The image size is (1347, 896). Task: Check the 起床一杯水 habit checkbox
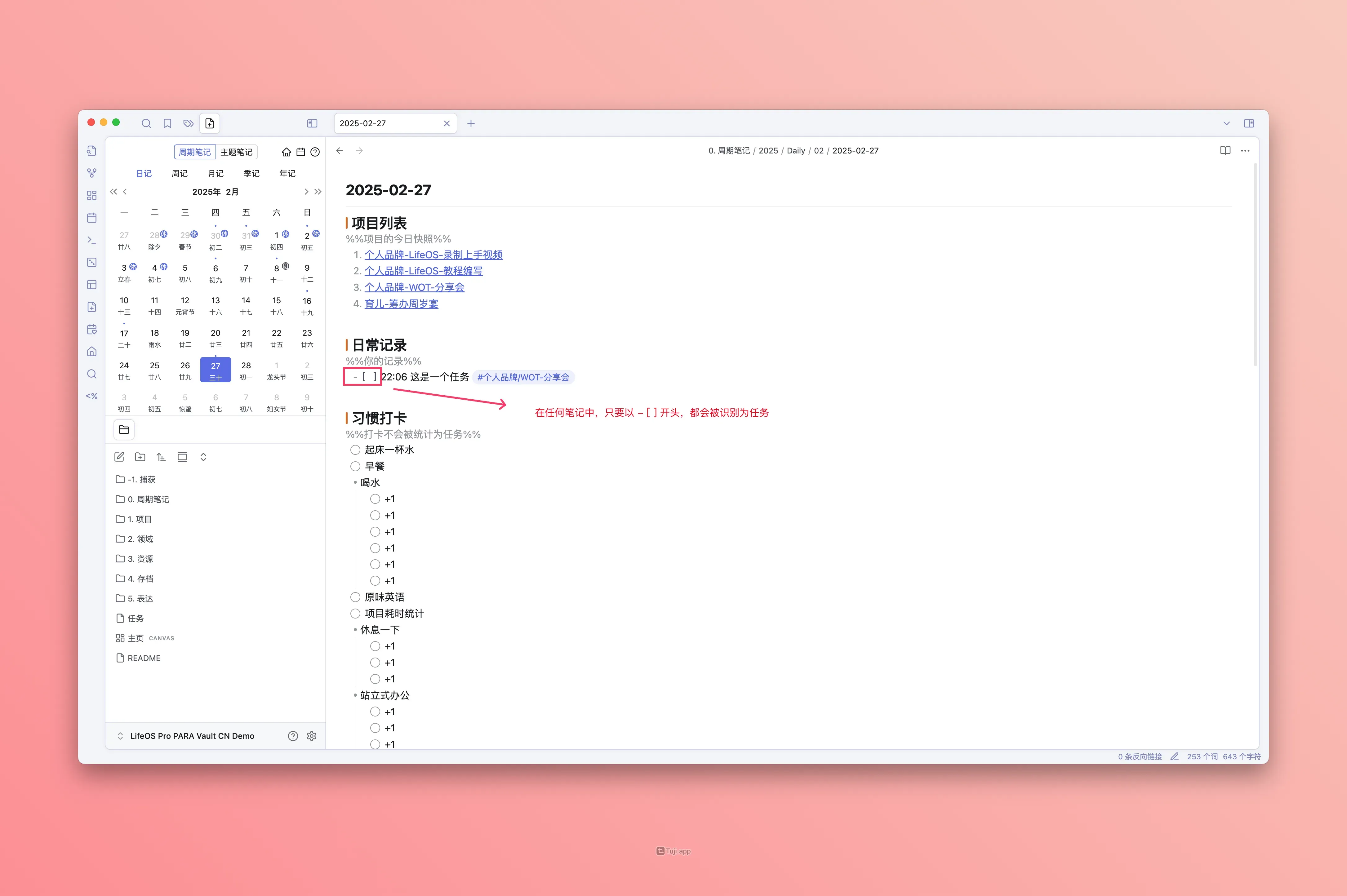pyautogui.click(x=355, y=450)
